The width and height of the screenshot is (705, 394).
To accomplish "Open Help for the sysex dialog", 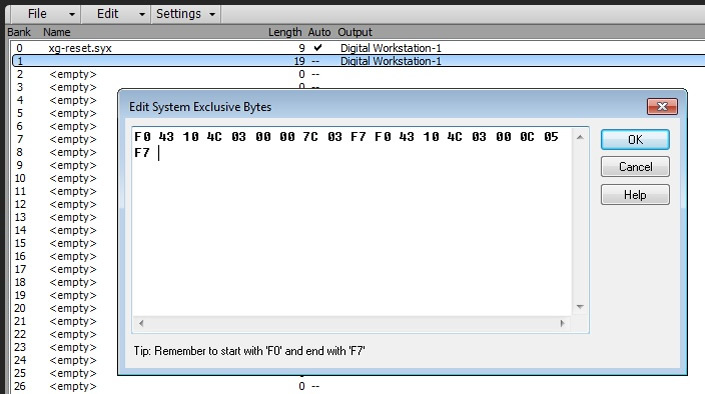I will click(x=635, y=195).
